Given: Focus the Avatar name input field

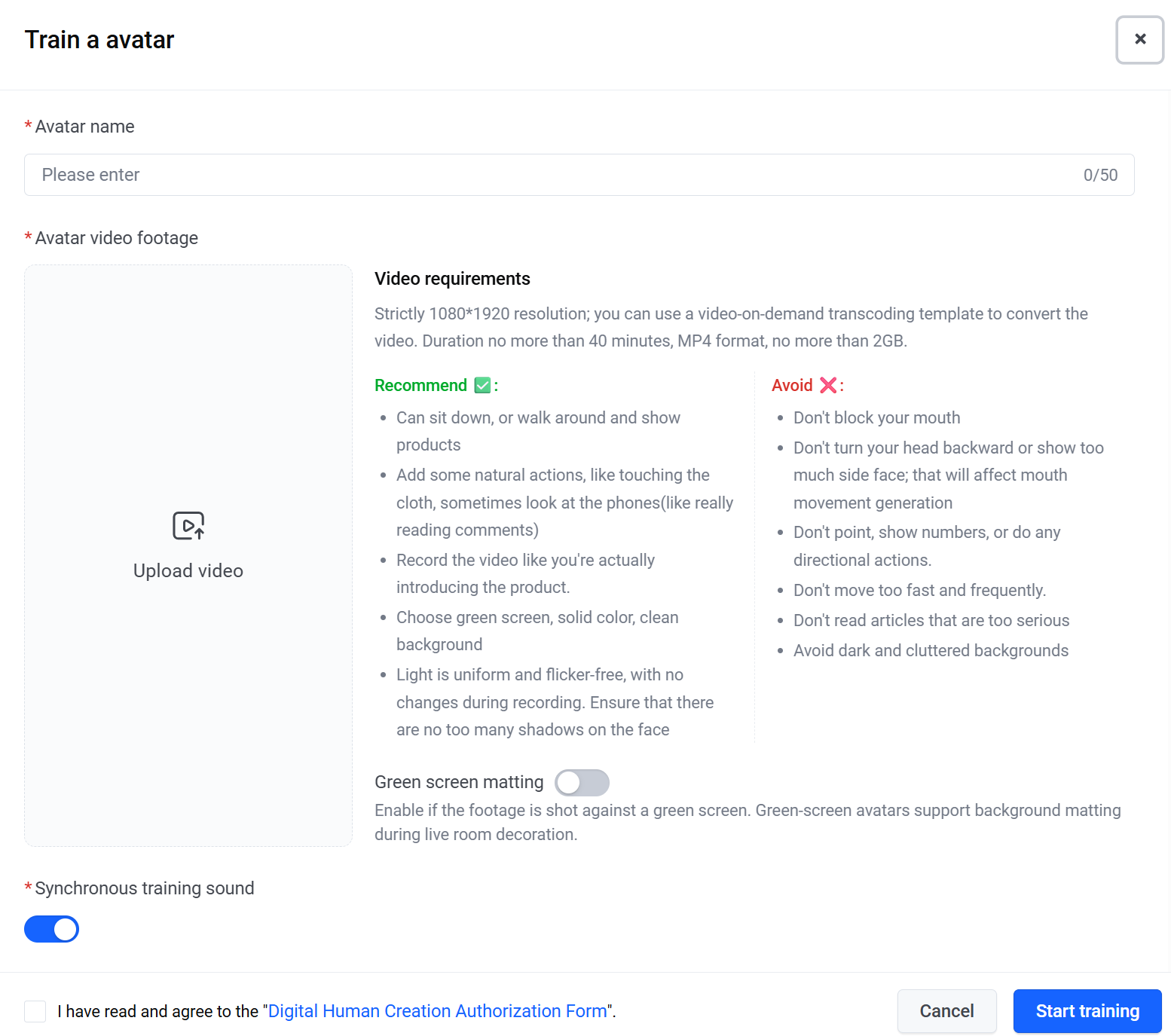Looking at the screenshot, I should [x=579, y=175].
